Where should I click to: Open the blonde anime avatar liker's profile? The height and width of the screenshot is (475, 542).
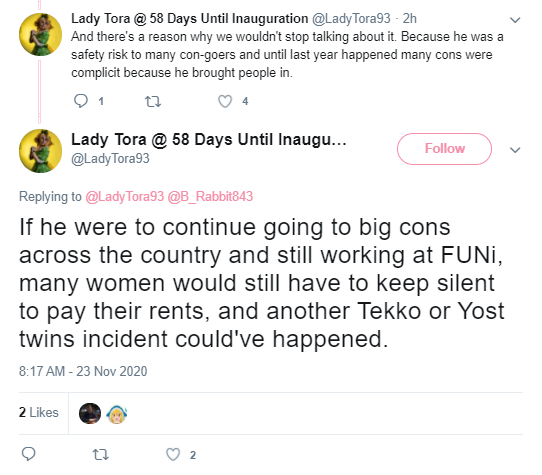116,413
